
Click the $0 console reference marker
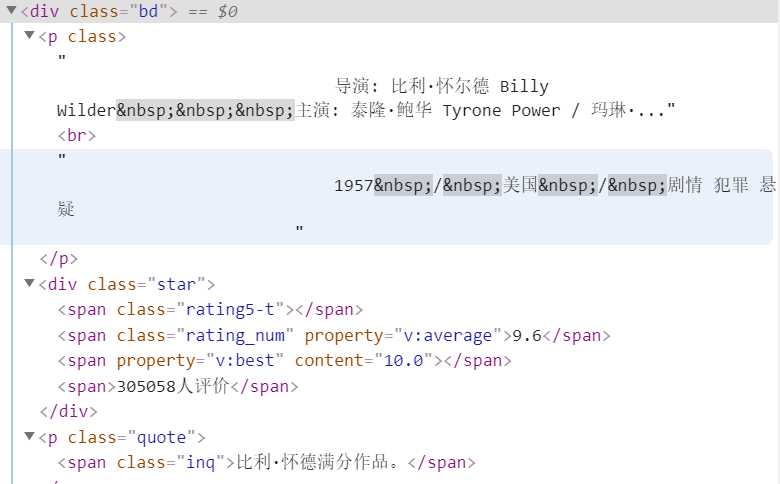(227, 11)
